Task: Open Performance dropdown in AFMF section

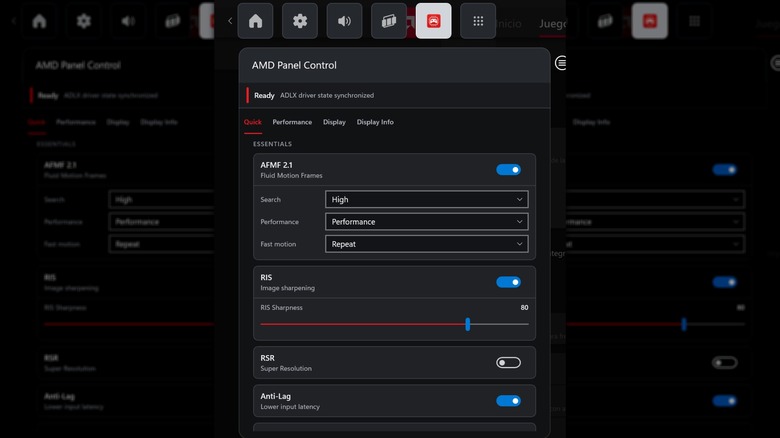Action: click(x=426, y=221)
